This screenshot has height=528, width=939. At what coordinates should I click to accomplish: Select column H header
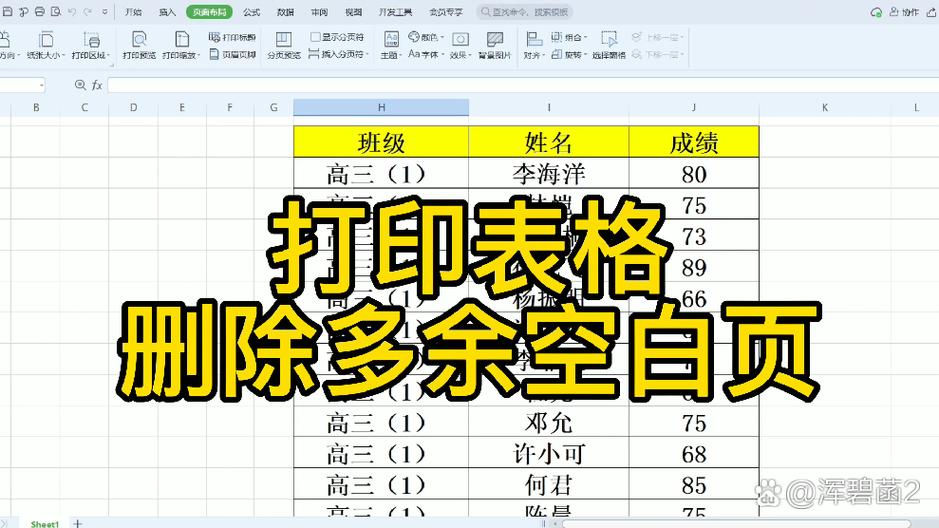click(x=381, y=108)
